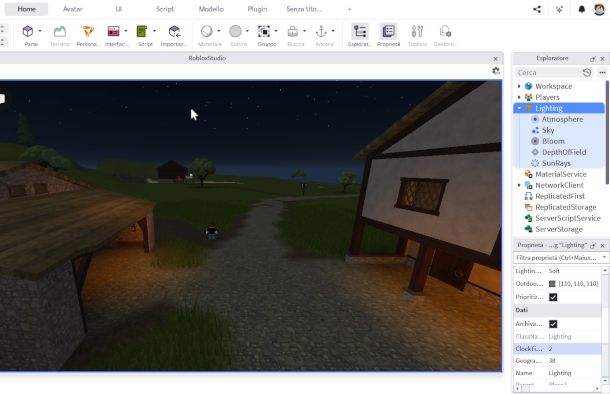610x394 pixels.
Task: Open the notifications bell
Action: [x=582, y=9]
